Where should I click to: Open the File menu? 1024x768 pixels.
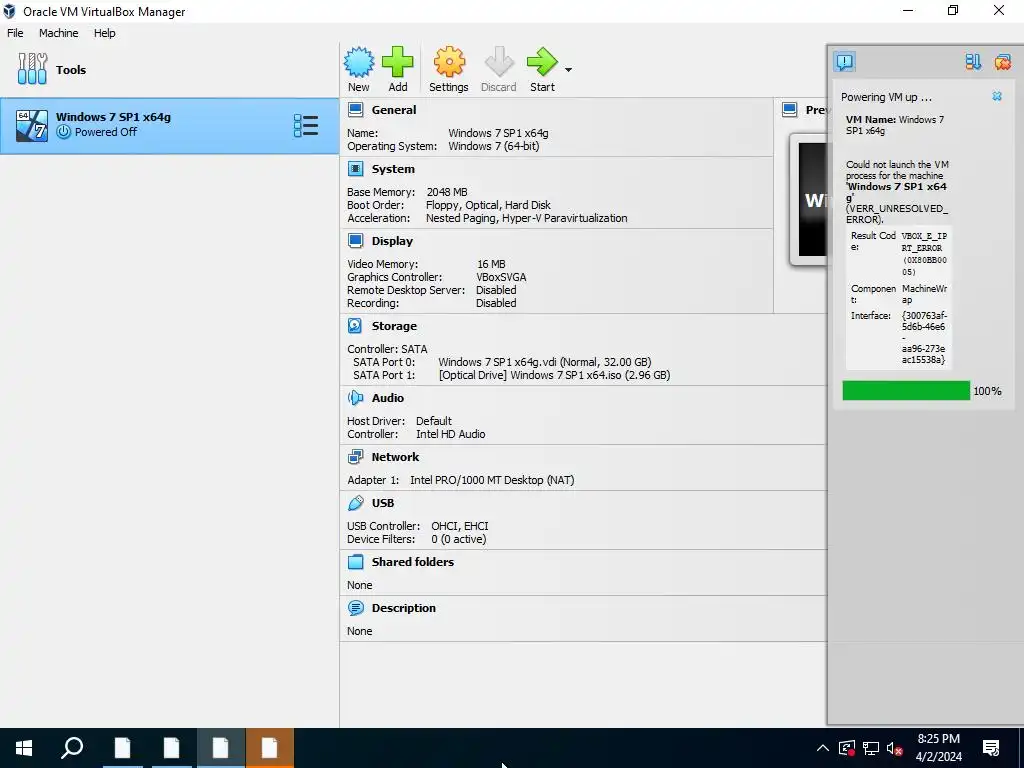pos(15,33)
